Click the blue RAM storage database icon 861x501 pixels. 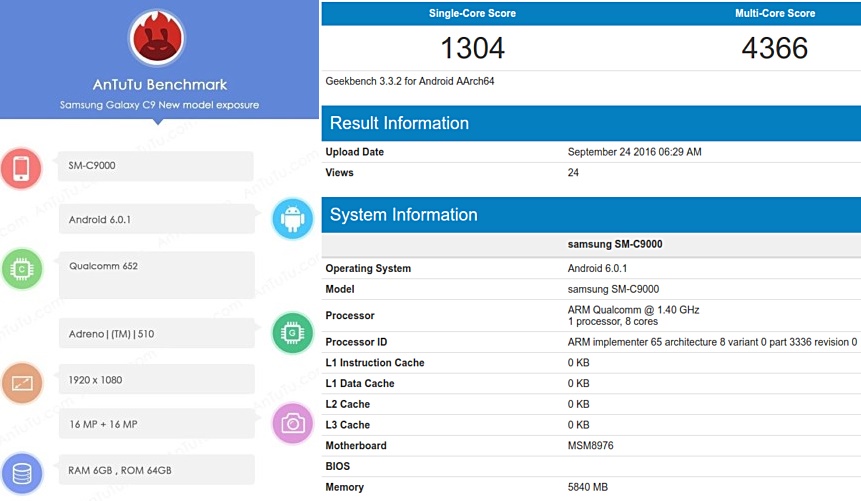click(21, 473)
